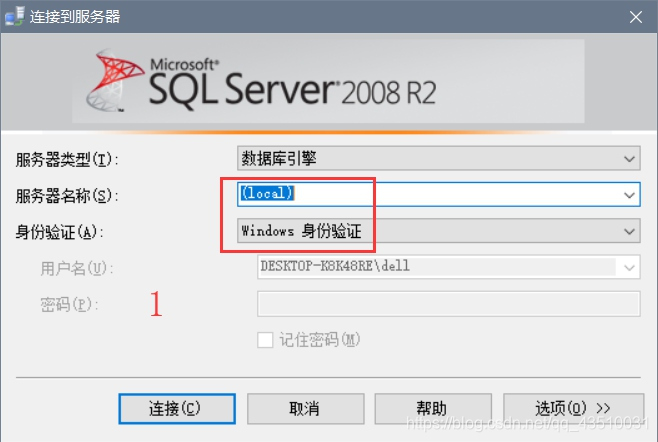Click the DESKTOP-K8K48RE\dell username field

coord(449,267)
